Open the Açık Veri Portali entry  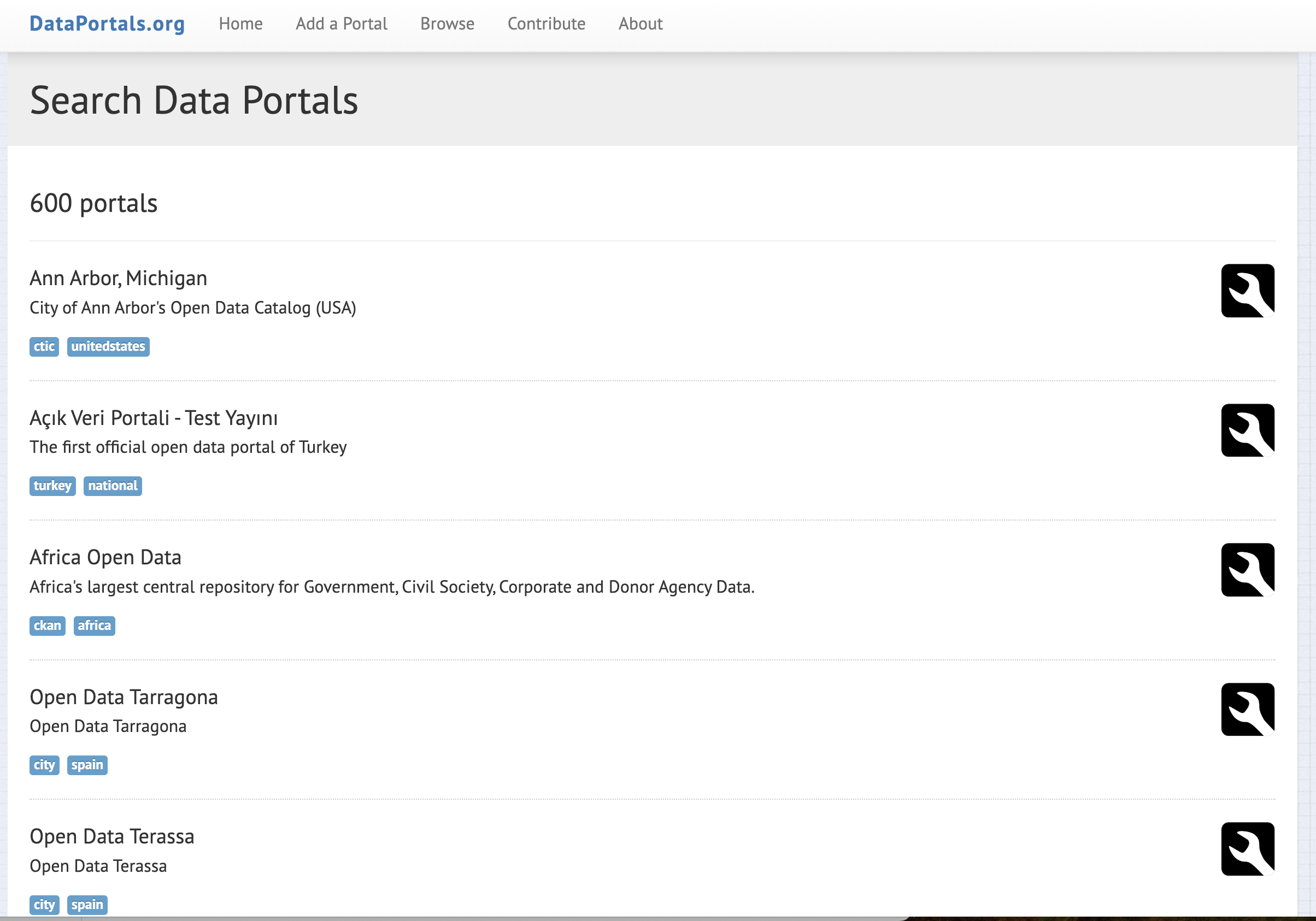point(154,417)
